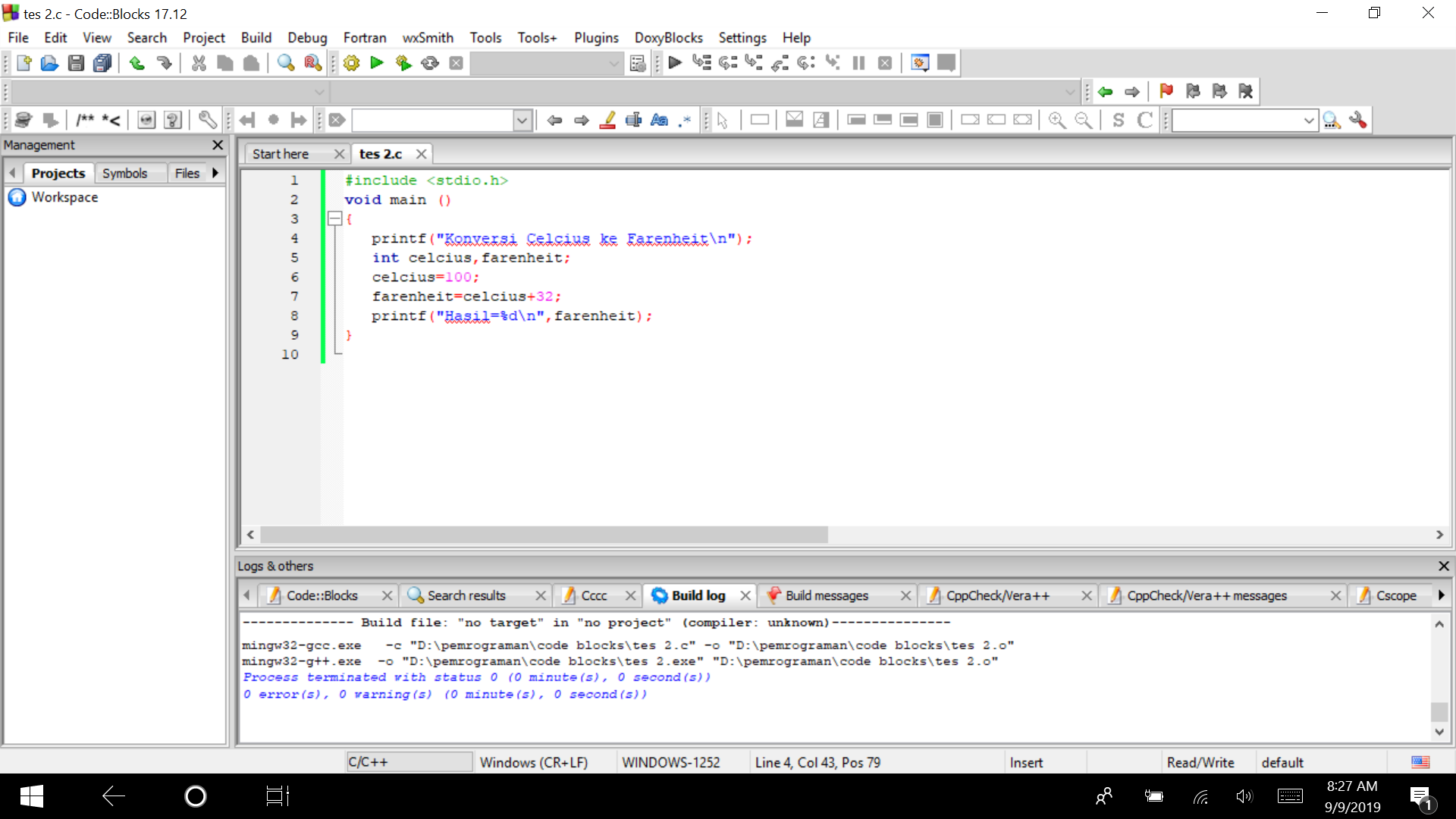The image size is (1456, 819).
Task: Toggle bookmark with red flag icon
Action: point(1166,92)
